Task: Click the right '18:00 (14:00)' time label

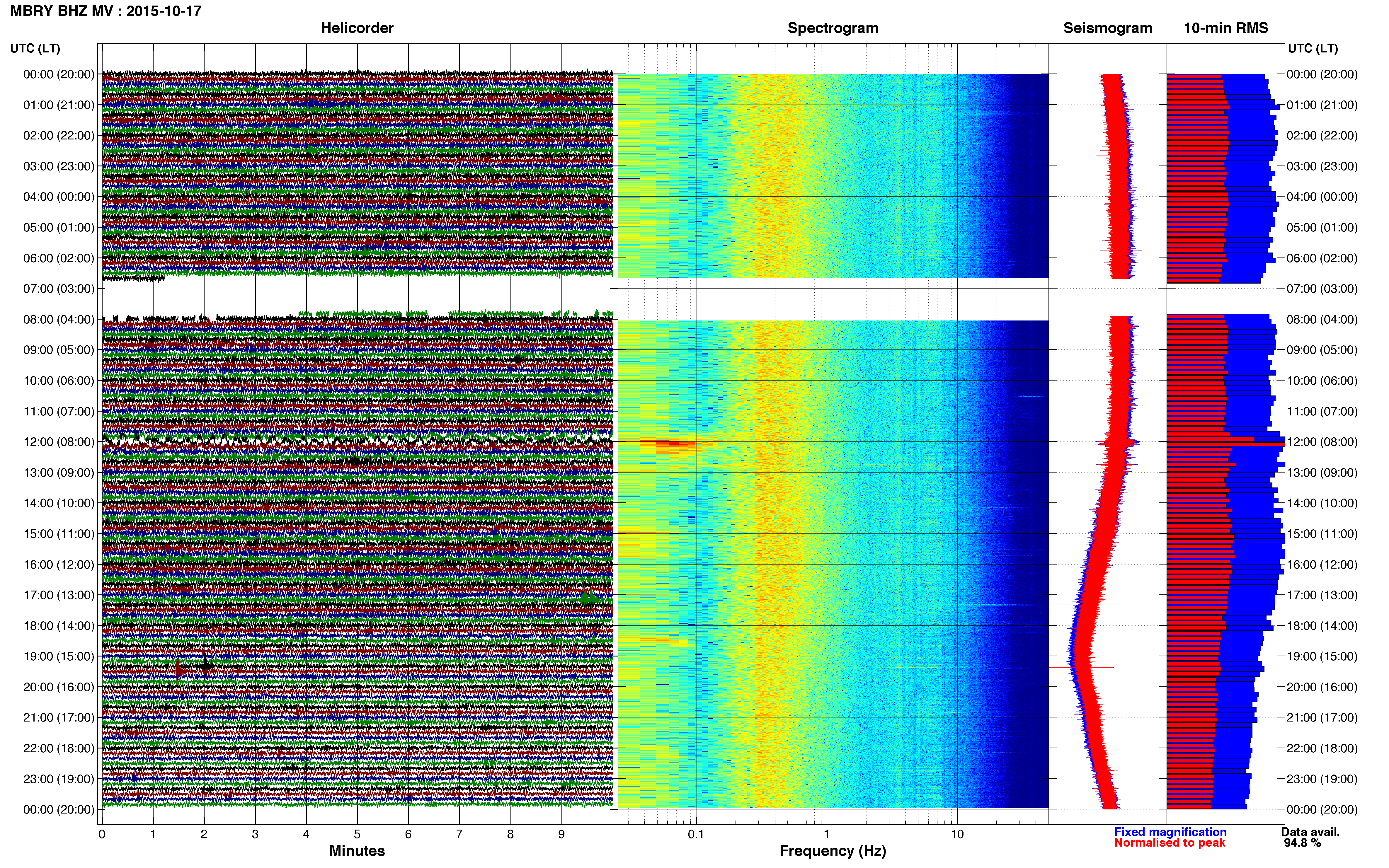Action: point(1322,626)
